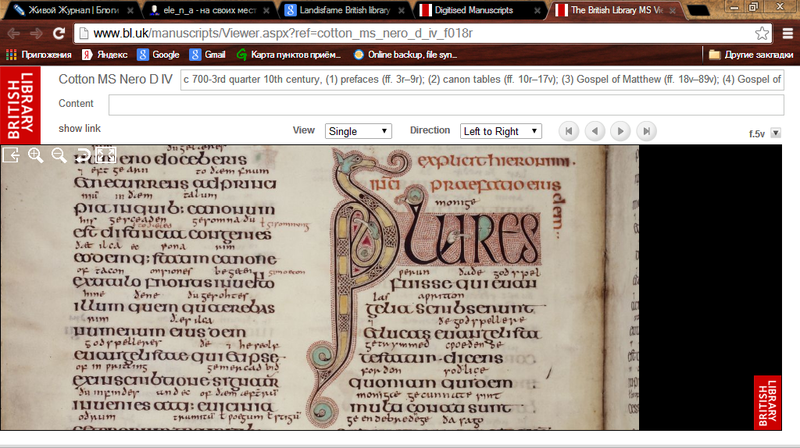Screen dimensions: 800x448
Task: Bookmark this page with the star
Action: 762,33
